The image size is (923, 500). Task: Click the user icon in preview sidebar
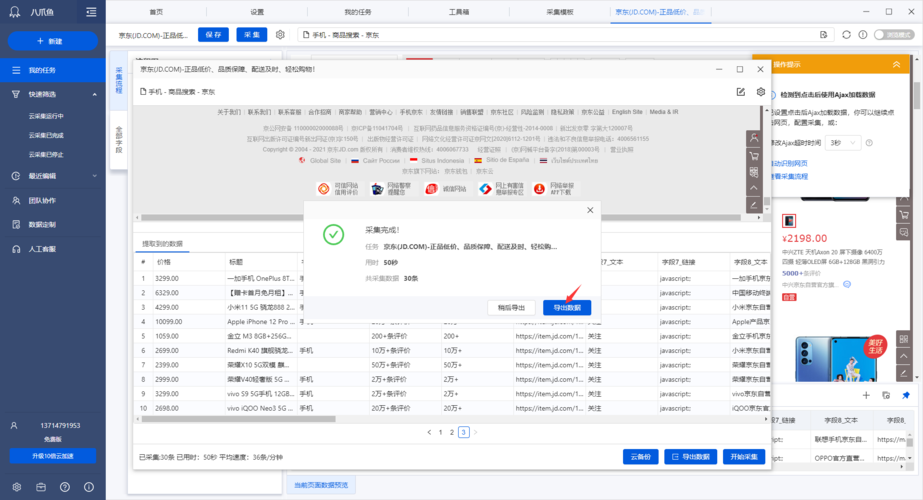point(753,138)
